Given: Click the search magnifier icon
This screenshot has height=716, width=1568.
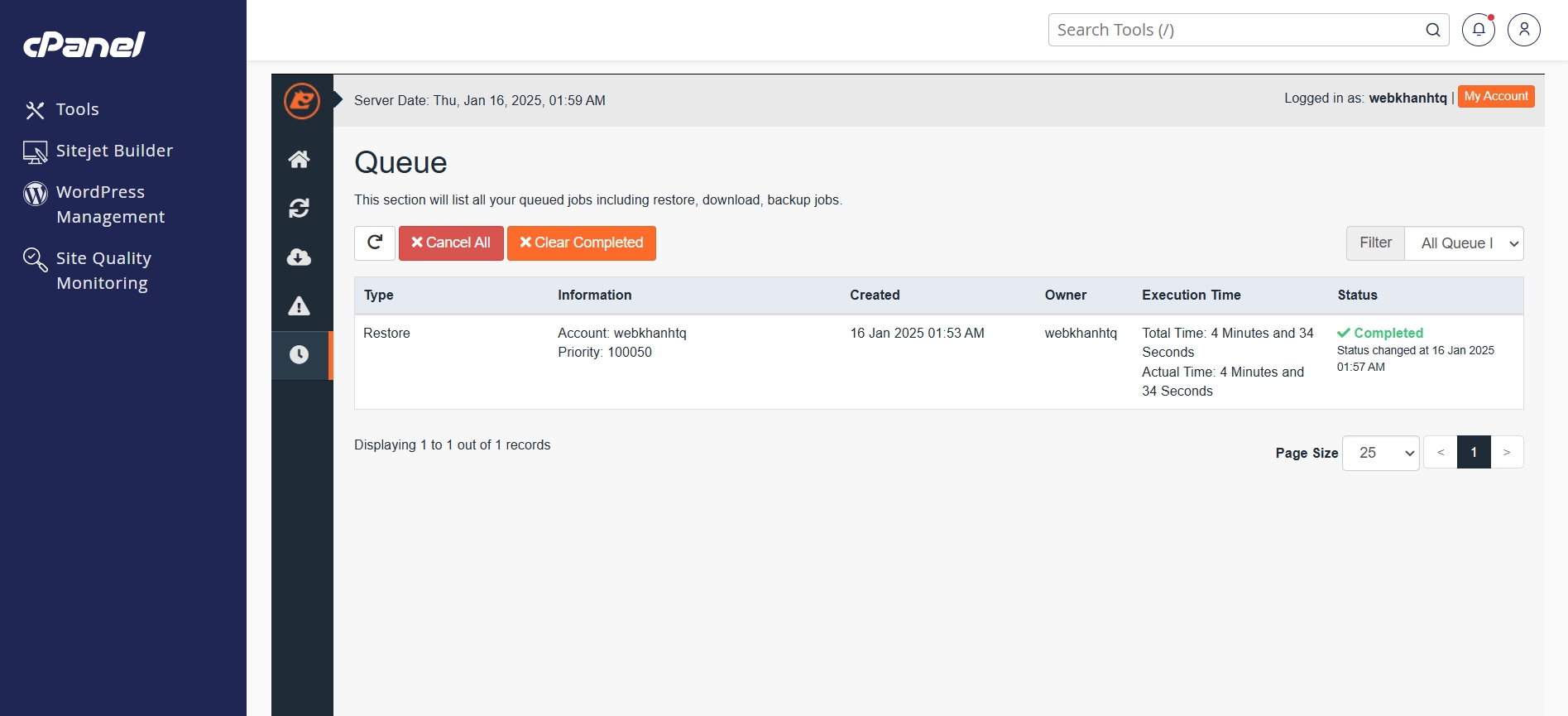Looking at the screenshot, I should 1433,31.
